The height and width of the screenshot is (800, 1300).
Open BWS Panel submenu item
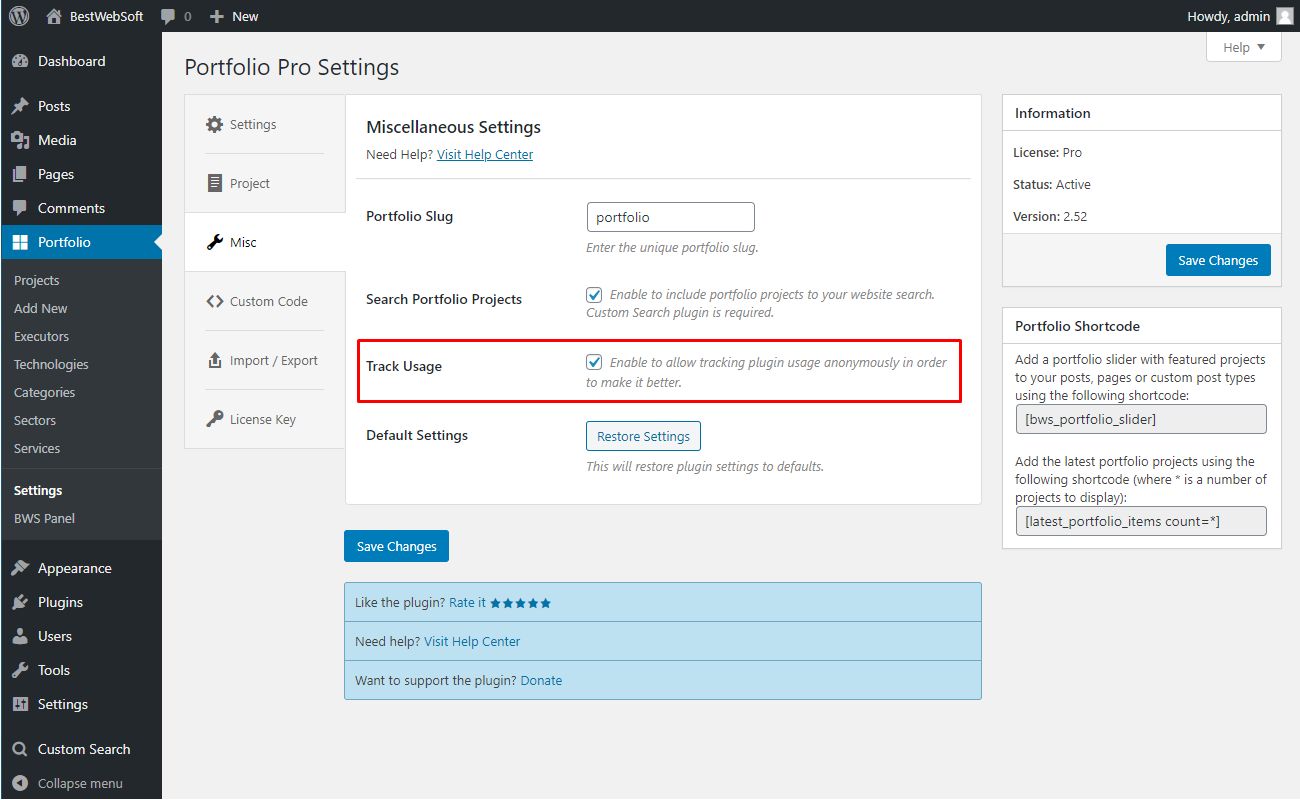pos(44,518)
